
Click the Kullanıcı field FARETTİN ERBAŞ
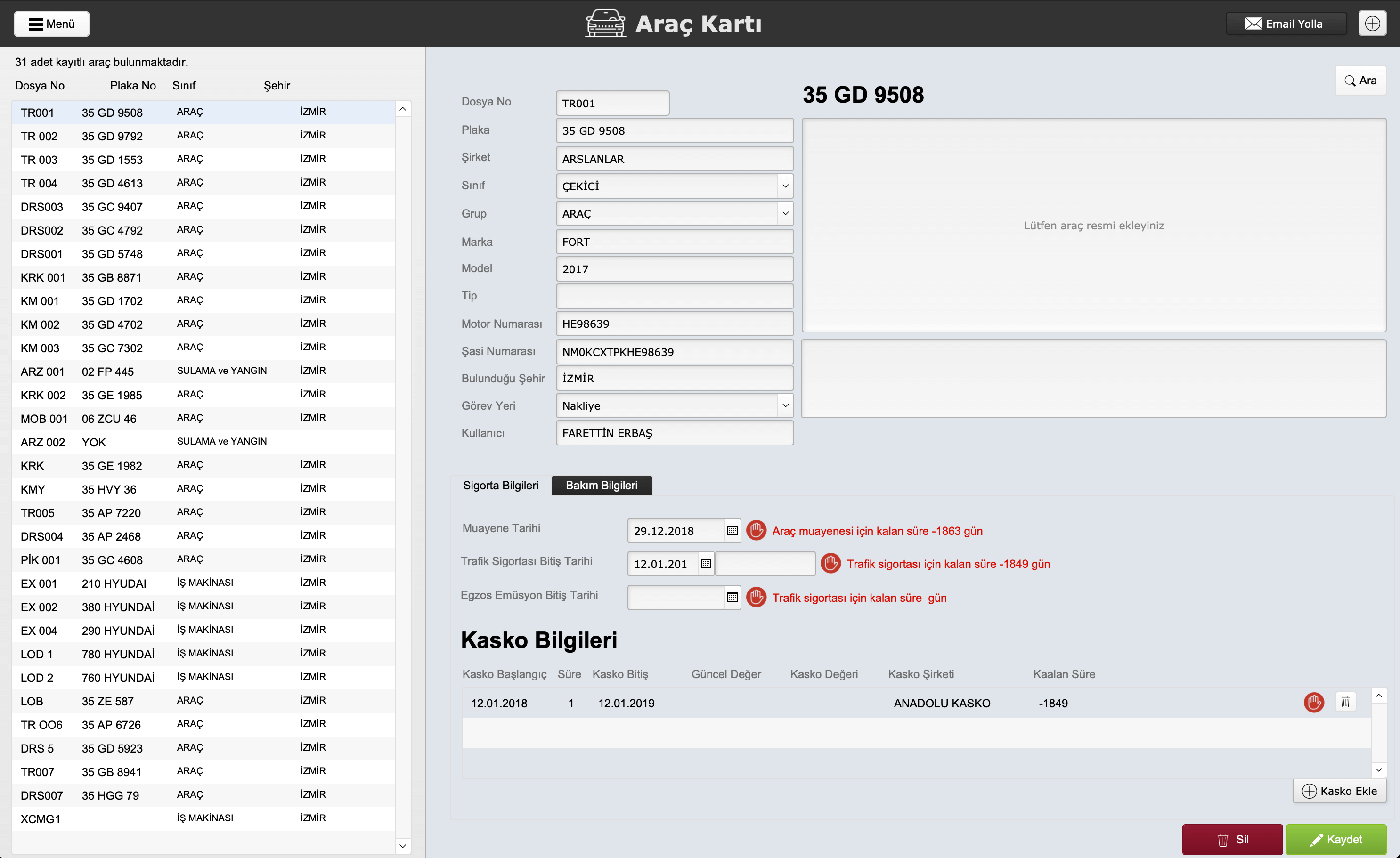(x=675, y=433)
